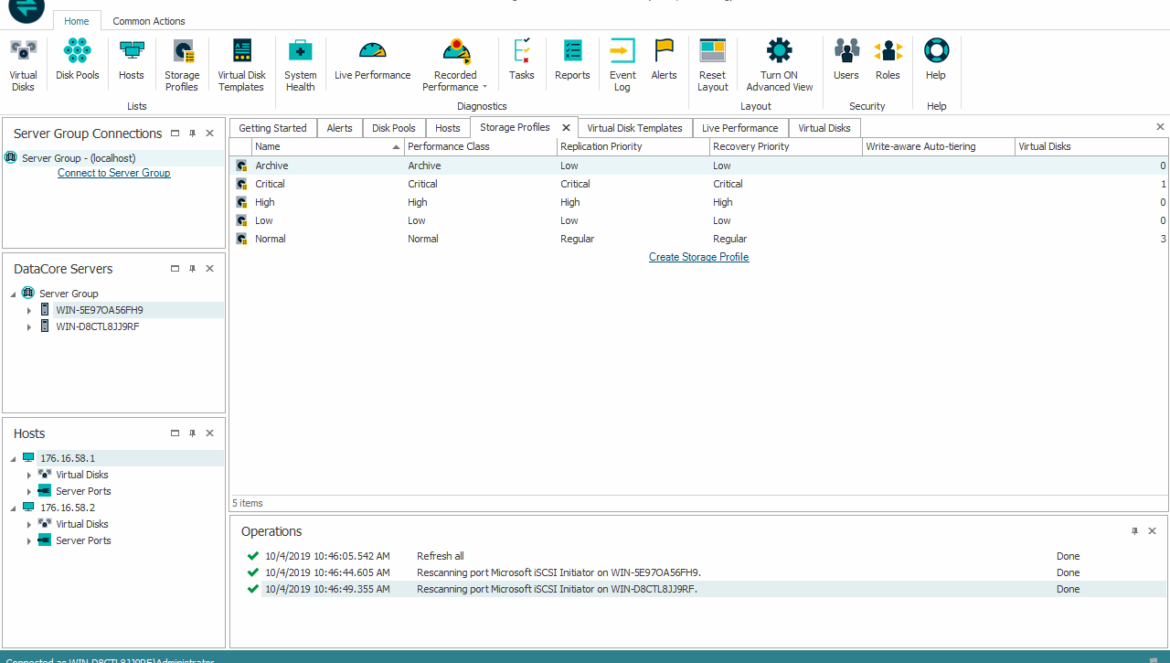1170x663 pixels.
Task: Select the Normal storage profile row
Action: (699, 239)
